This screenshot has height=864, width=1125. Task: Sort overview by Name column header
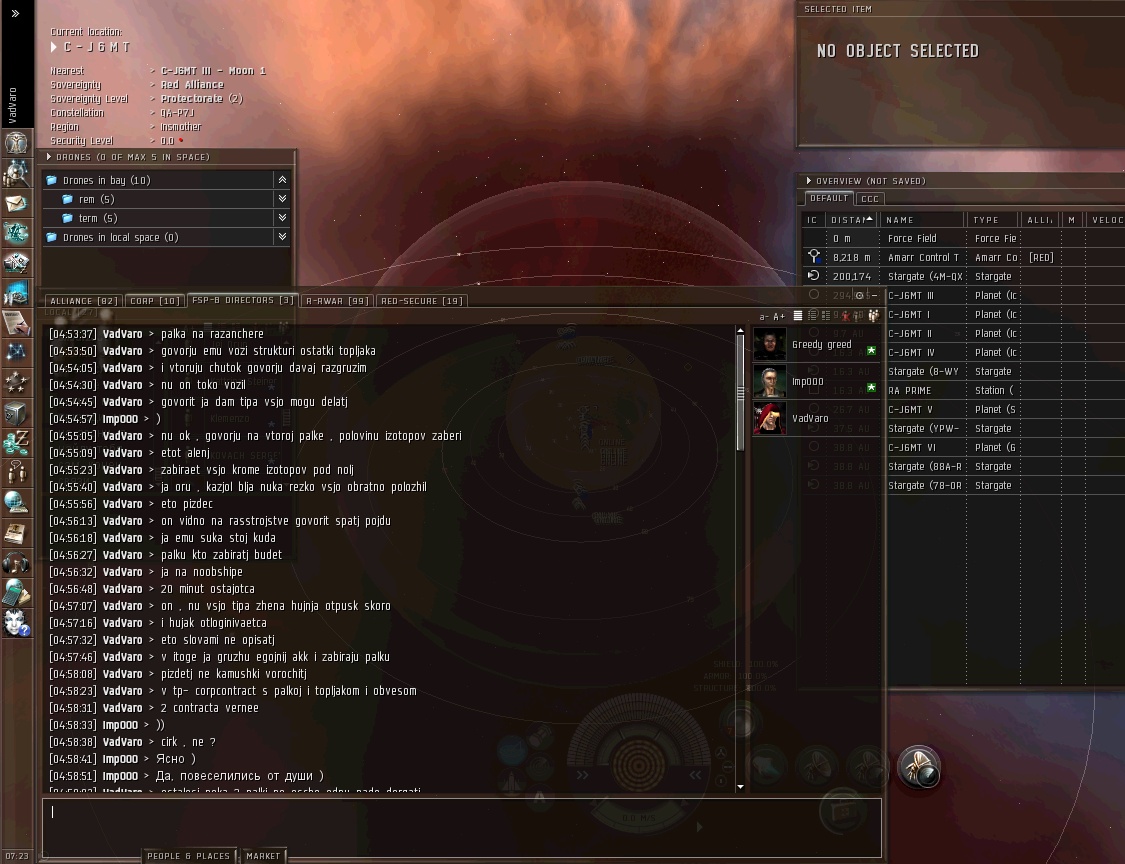coord(922,220)
